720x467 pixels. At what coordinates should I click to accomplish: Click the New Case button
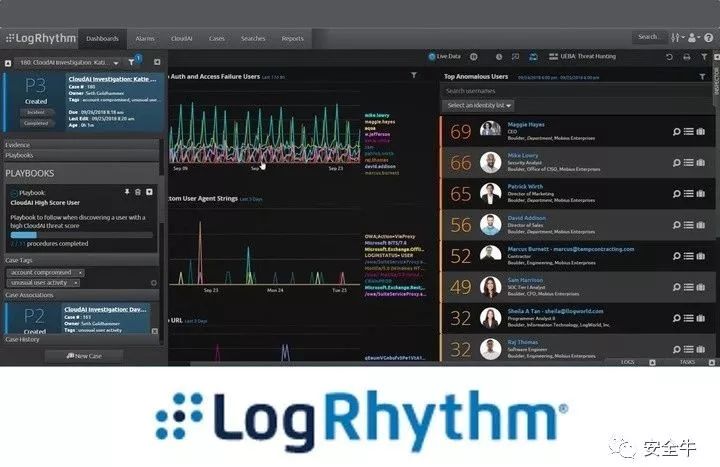coord(84,356)
